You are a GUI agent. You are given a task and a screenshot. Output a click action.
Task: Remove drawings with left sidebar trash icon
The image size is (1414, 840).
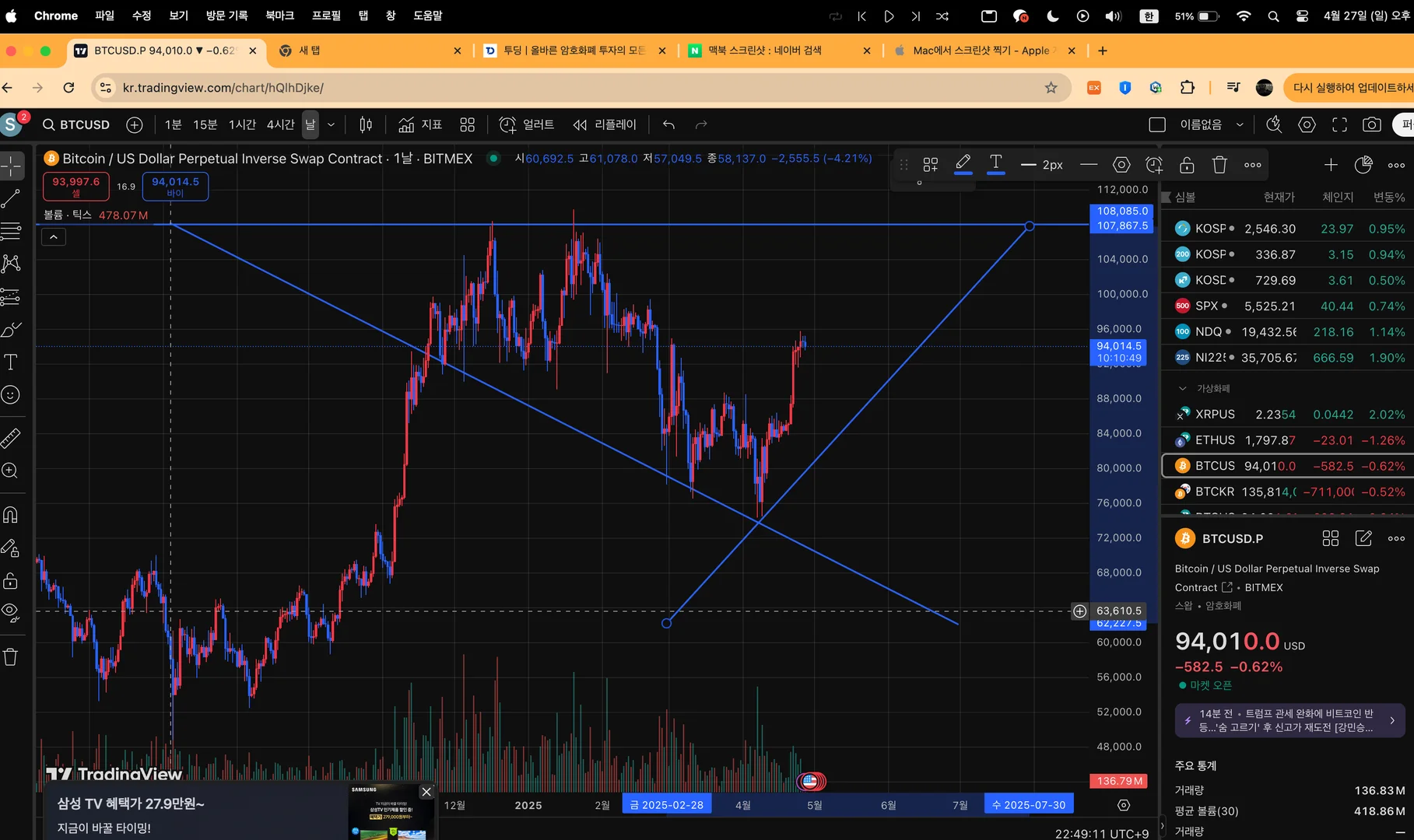(x=11, y=657)
